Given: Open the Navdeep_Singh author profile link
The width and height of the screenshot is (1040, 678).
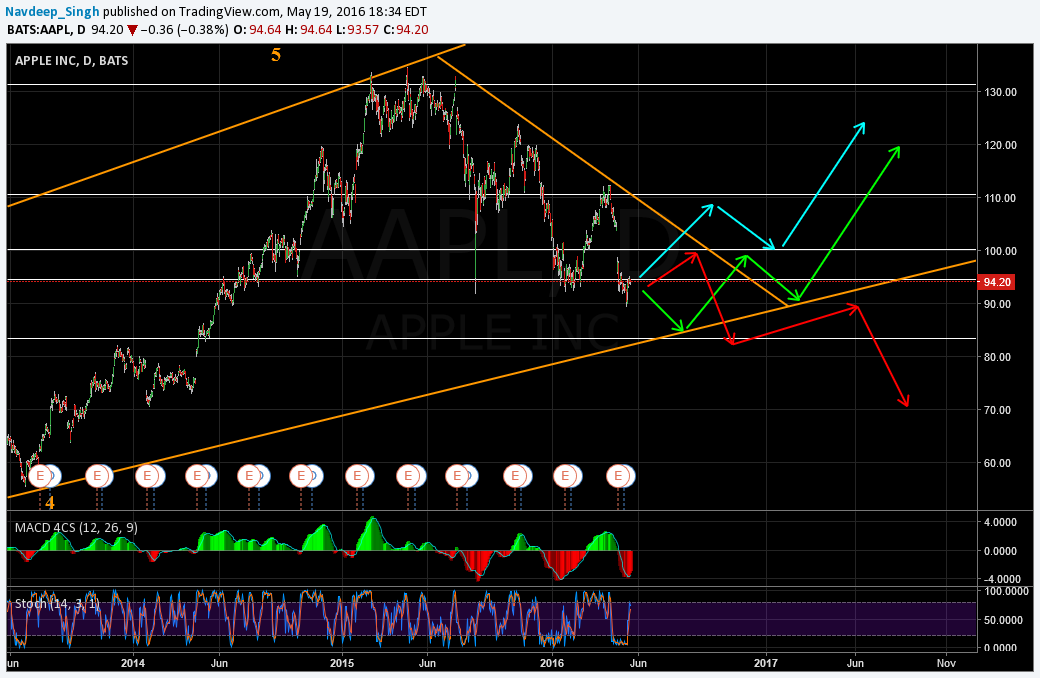Looking at the screenshot, I should coord(52,12).
